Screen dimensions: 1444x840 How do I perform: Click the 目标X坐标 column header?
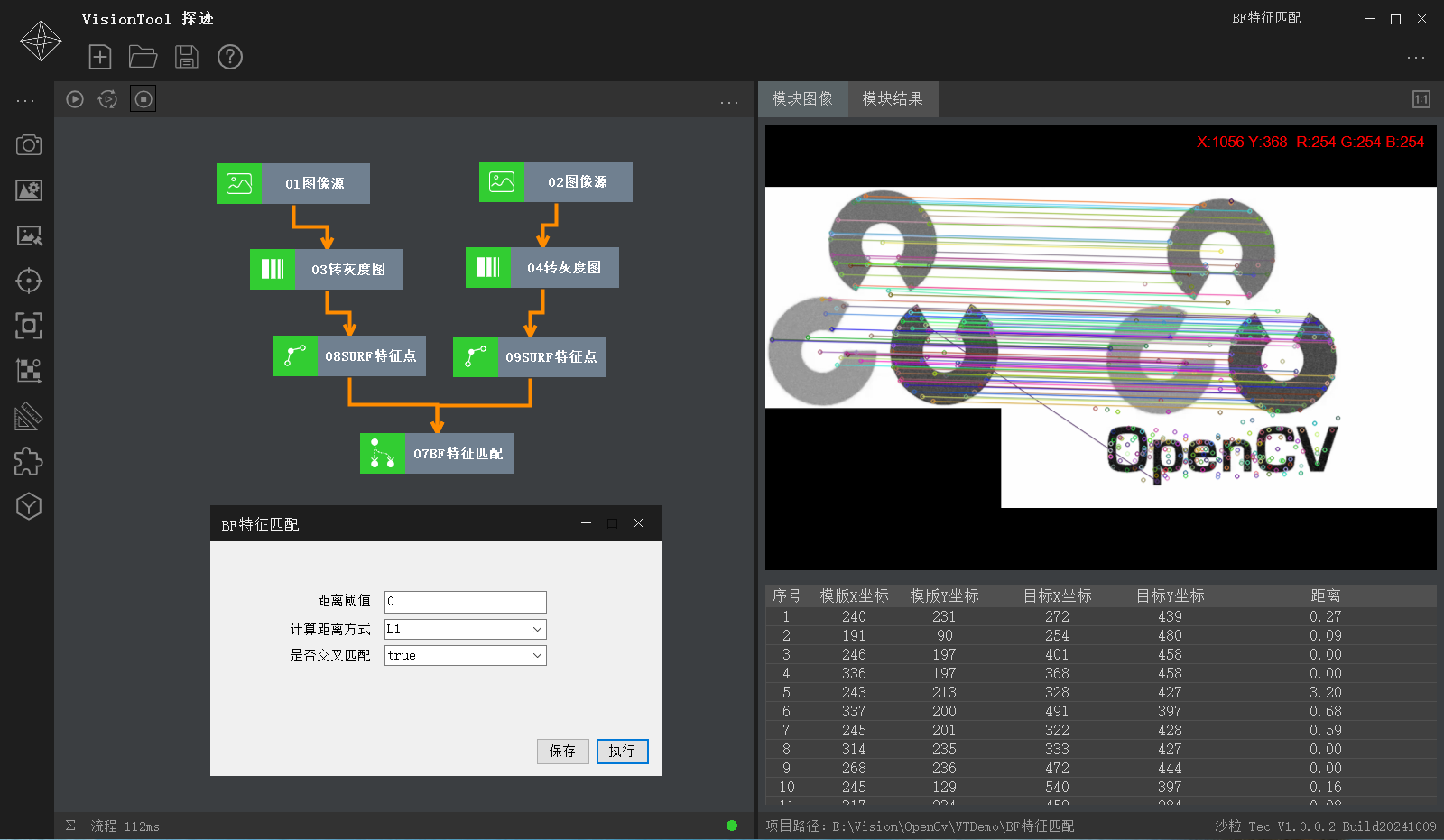tap(1057, 595)
